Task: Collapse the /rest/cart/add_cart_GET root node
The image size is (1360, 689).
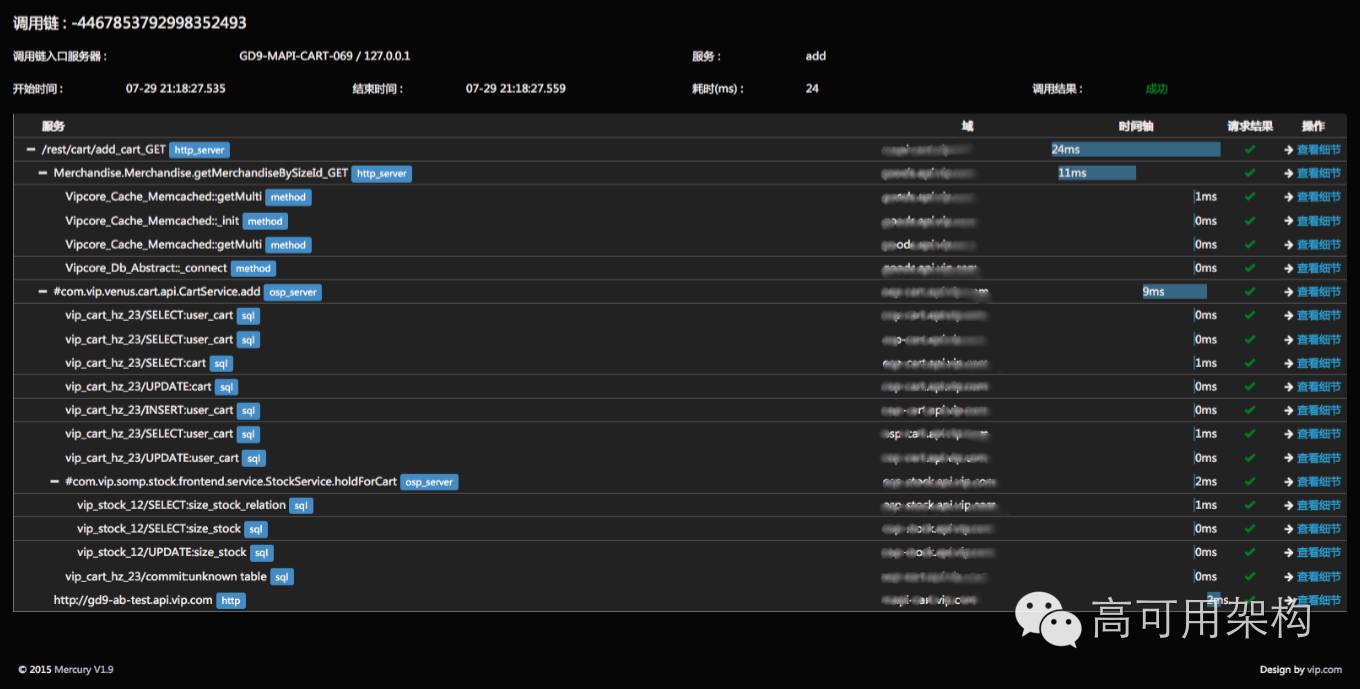Action: point(31,150)
